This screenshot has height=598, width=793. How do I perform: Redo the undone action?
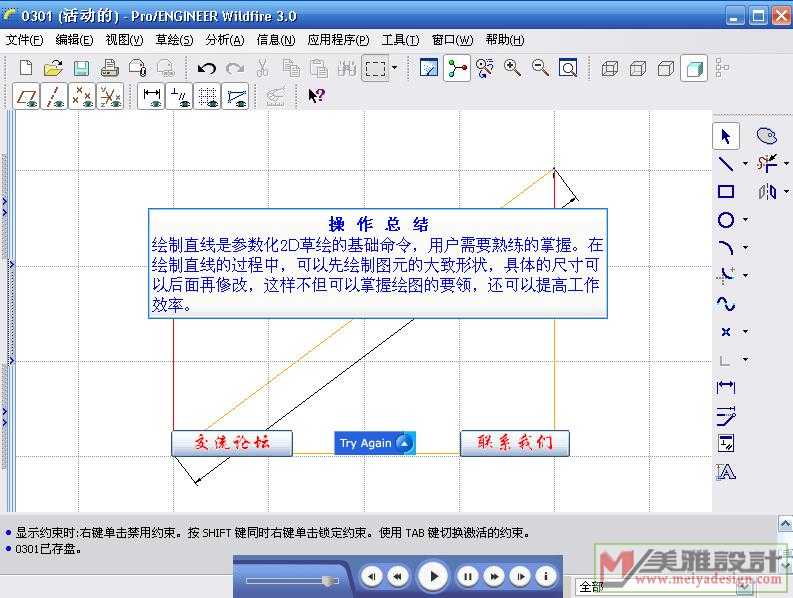tap(235, 68)
